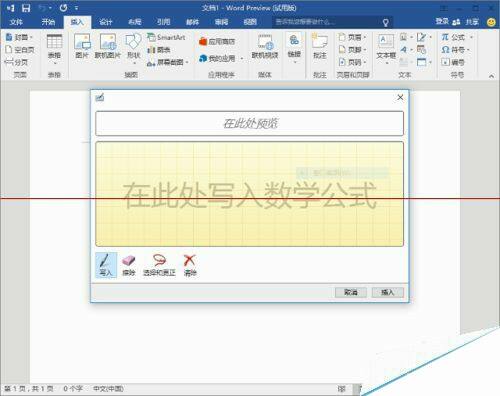This screenshot has width=500, height=396.
Task: Switch to the 视图 (View) tab
Action: (250, 22)
